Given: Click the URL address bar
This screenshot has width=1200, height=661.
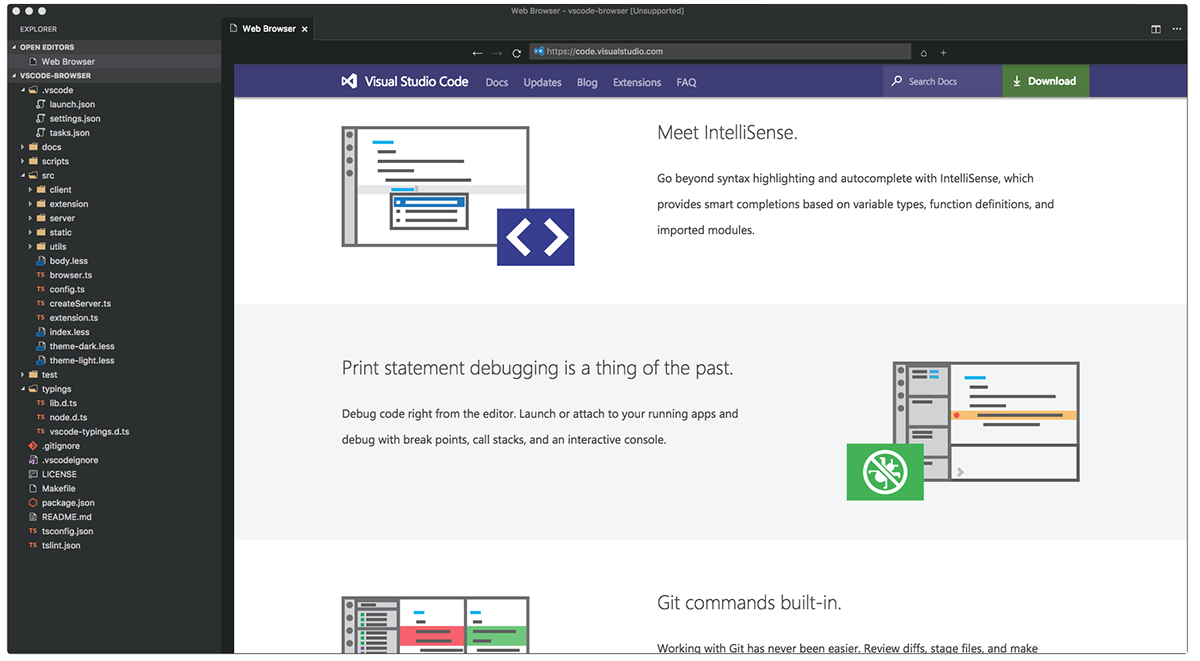Looking at the screenshot, I should 720,52.
